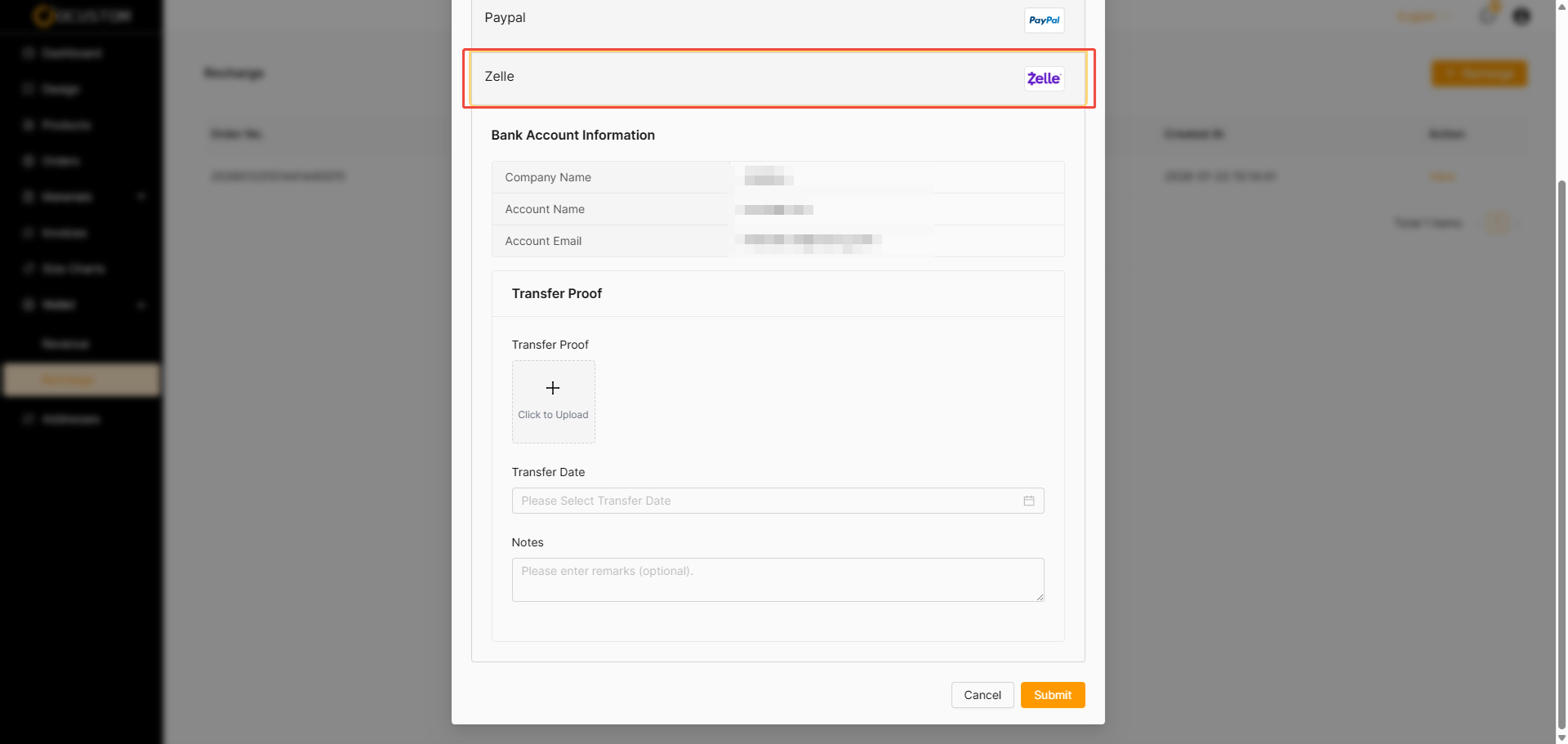Click the Dashboard icon in the sidebar
The image size is (1568, 744).
(29, 53)
